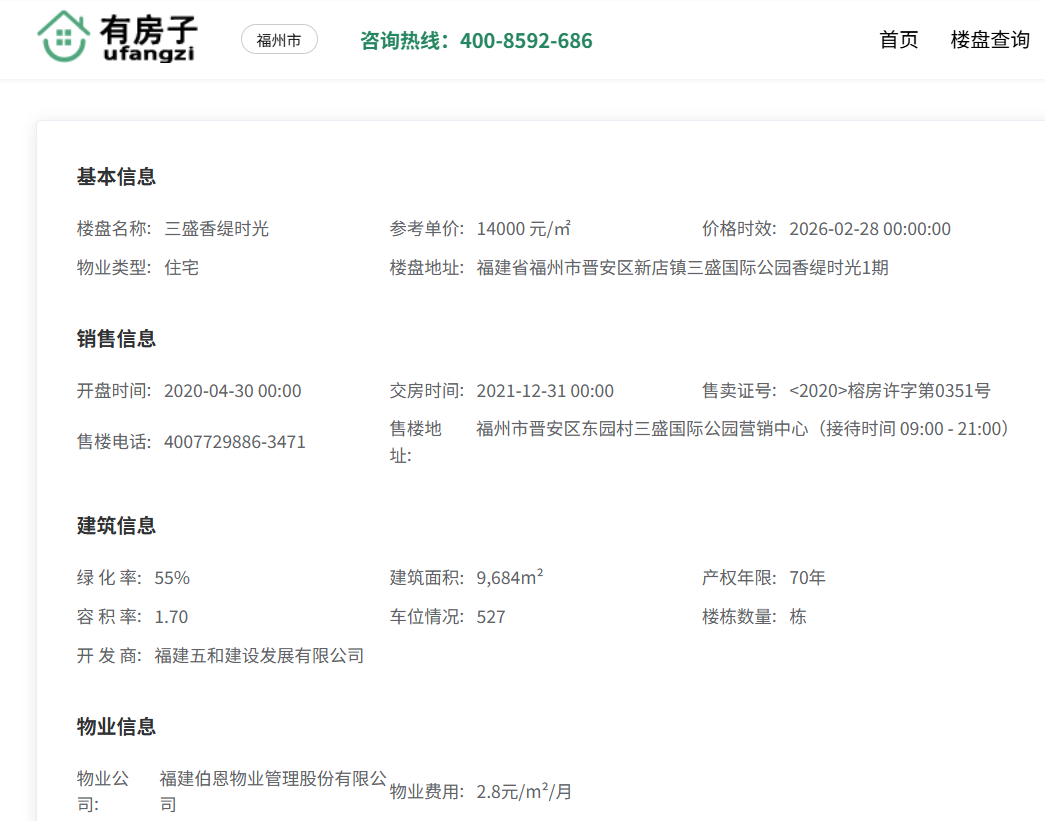
Task: Click the 售楼电话 number 4007729886-3471
Action: (235, 442)
